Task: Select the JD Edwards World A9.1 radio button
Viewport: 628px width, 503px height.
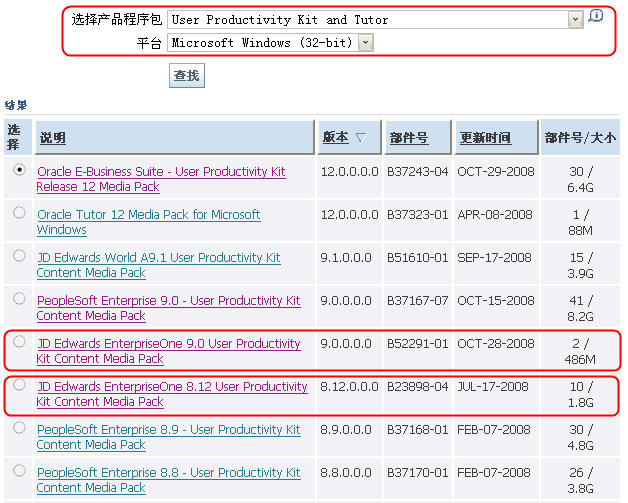Action: [19, 256]
